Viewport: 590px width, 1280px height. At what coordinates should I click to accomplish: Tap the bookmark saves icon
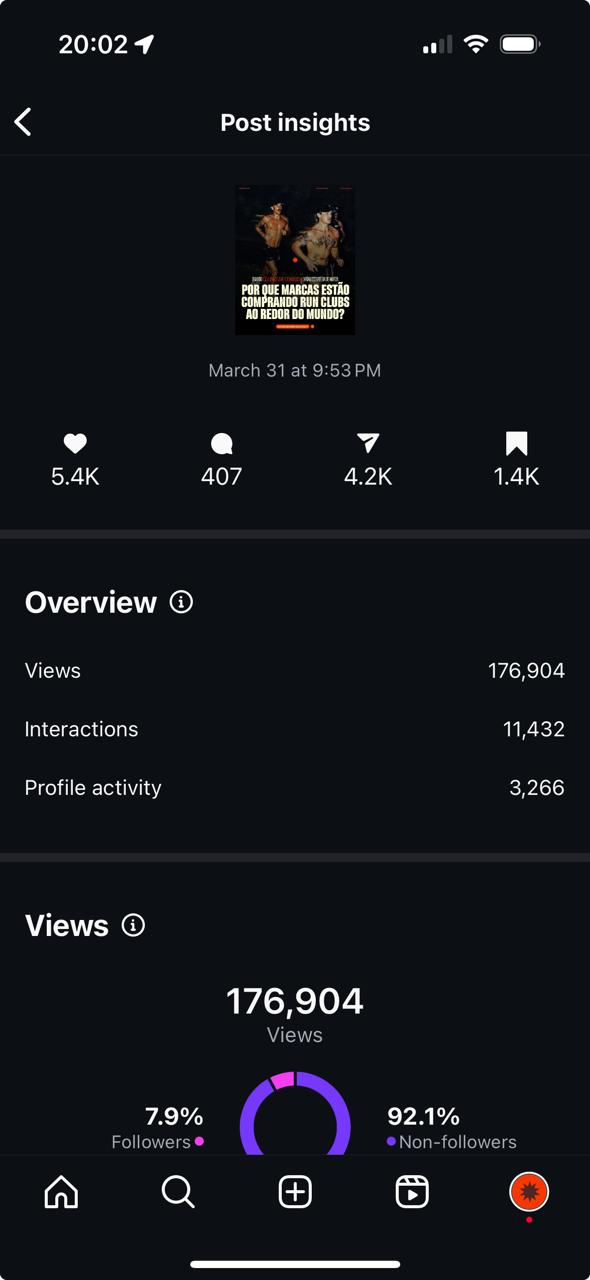516,444
